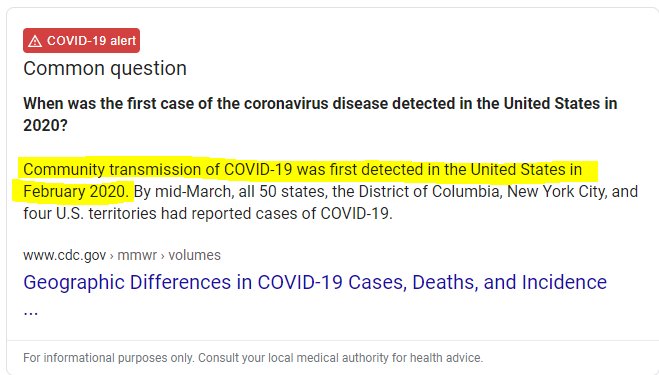Click the first breadcrumb arrow after cdc.gov
The height and width of the screenshot is (375, 659).
tap(111, 256)
